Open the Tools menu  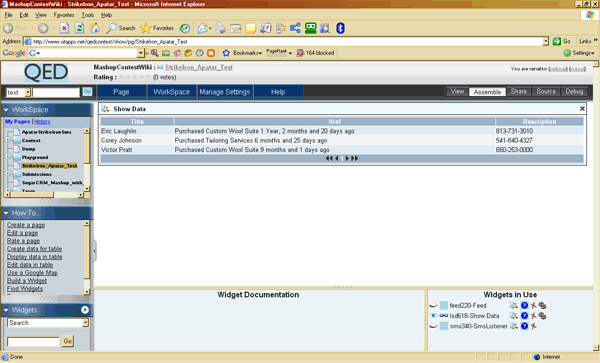[88, 15]
